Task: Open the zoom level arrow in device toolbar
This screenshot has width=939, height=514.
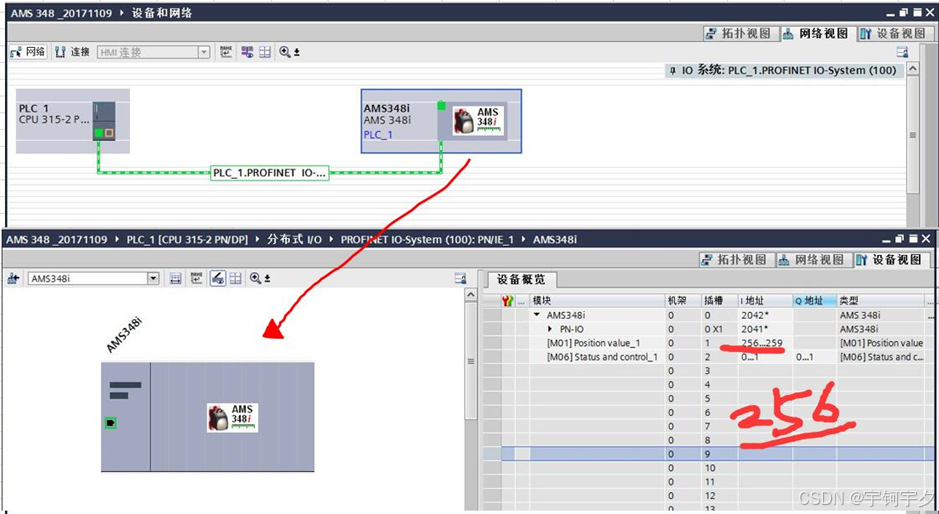Action: click(x=267, y=279)
